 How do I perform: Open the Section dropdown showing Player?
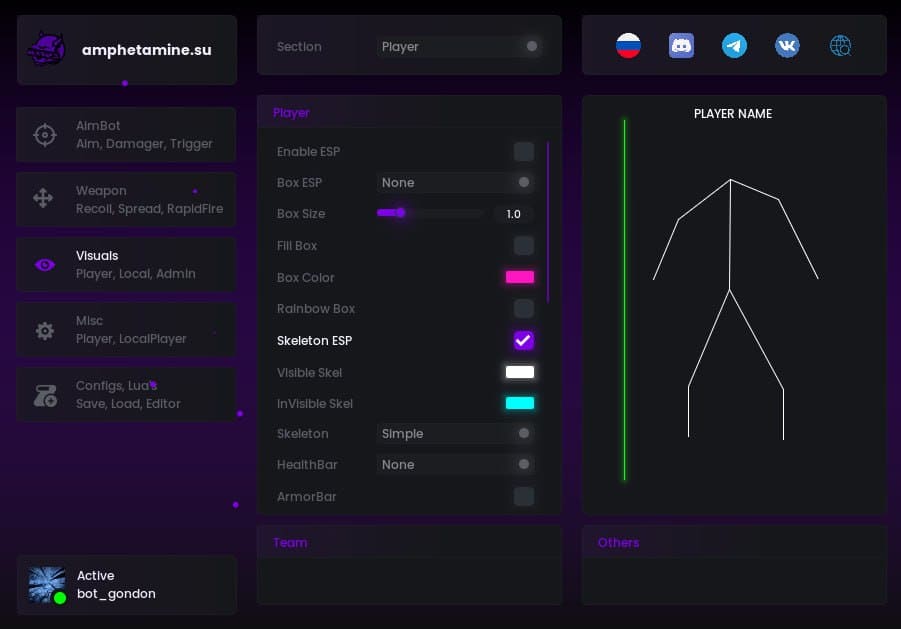pyautogui.click(x=459, y=47)
